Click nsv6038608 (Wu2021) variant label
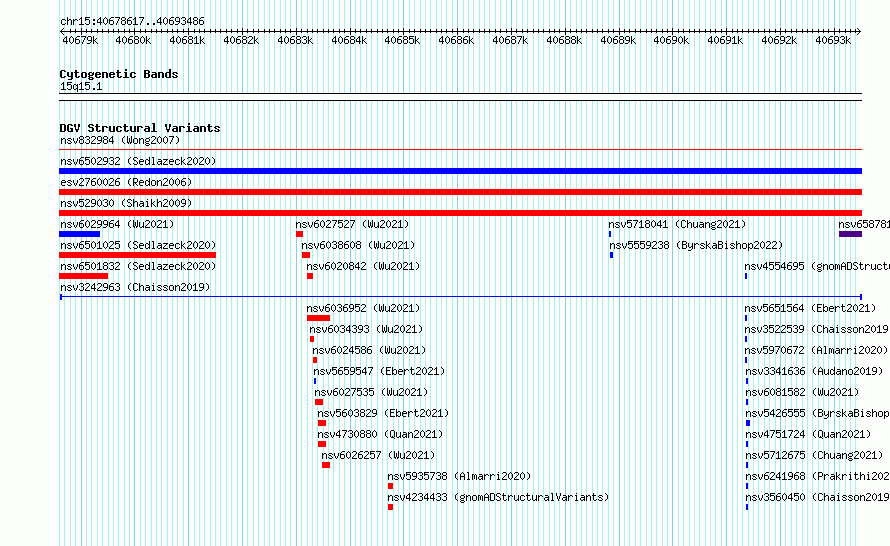The image size is (890, 546). point(358,245)
